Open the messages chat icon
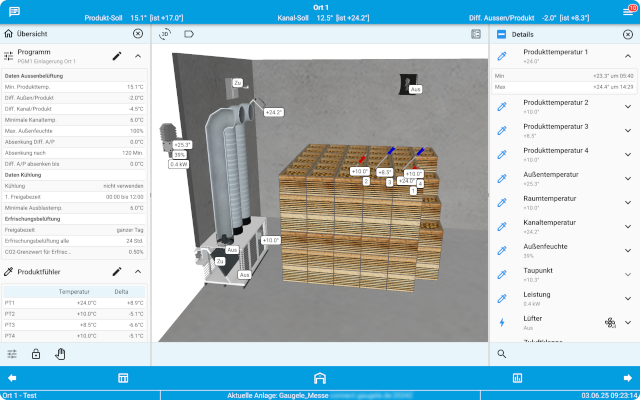 pyautogui.click(x=14, y=10)
